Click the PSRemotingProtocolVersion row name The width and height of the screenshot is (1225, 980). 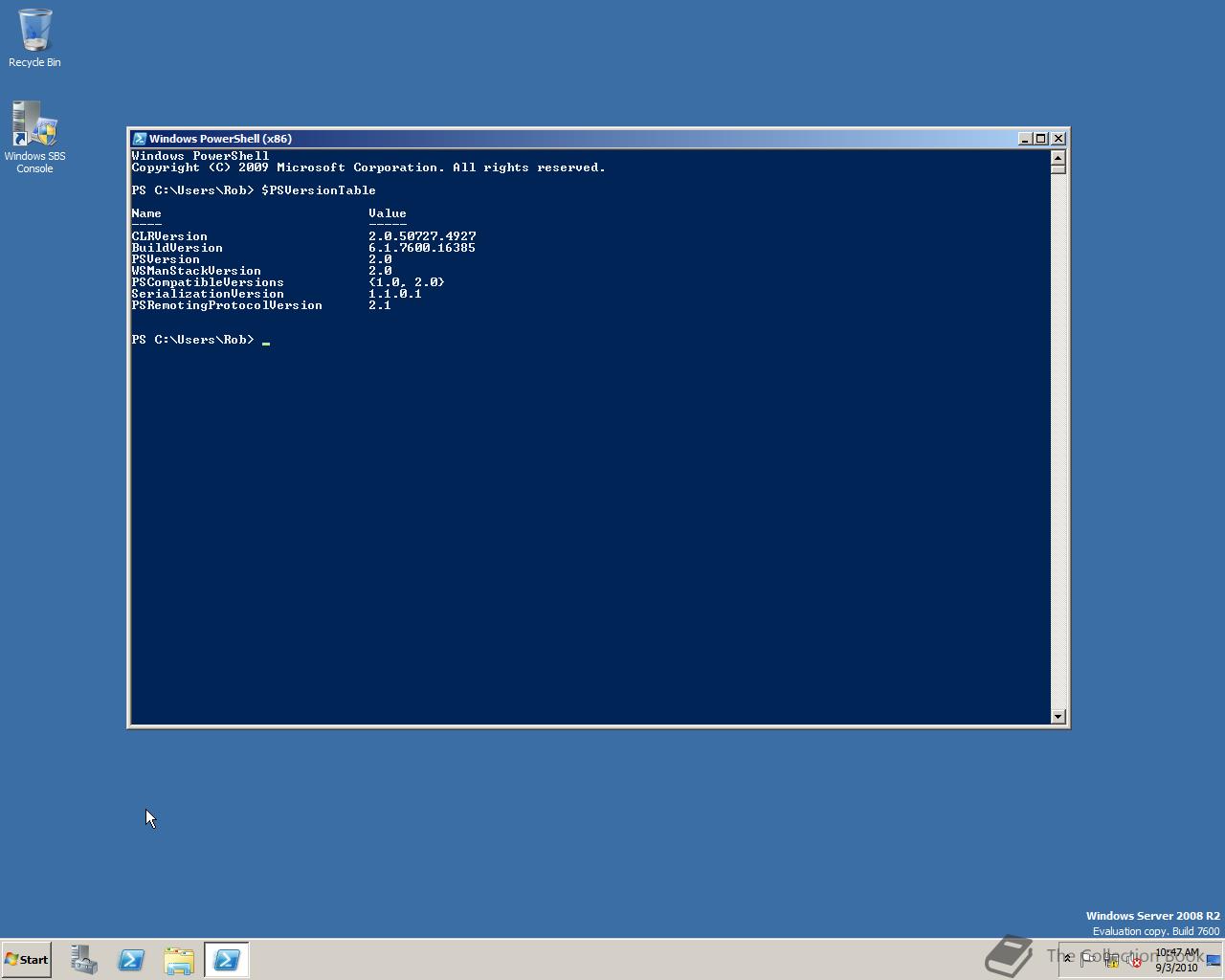227,305
